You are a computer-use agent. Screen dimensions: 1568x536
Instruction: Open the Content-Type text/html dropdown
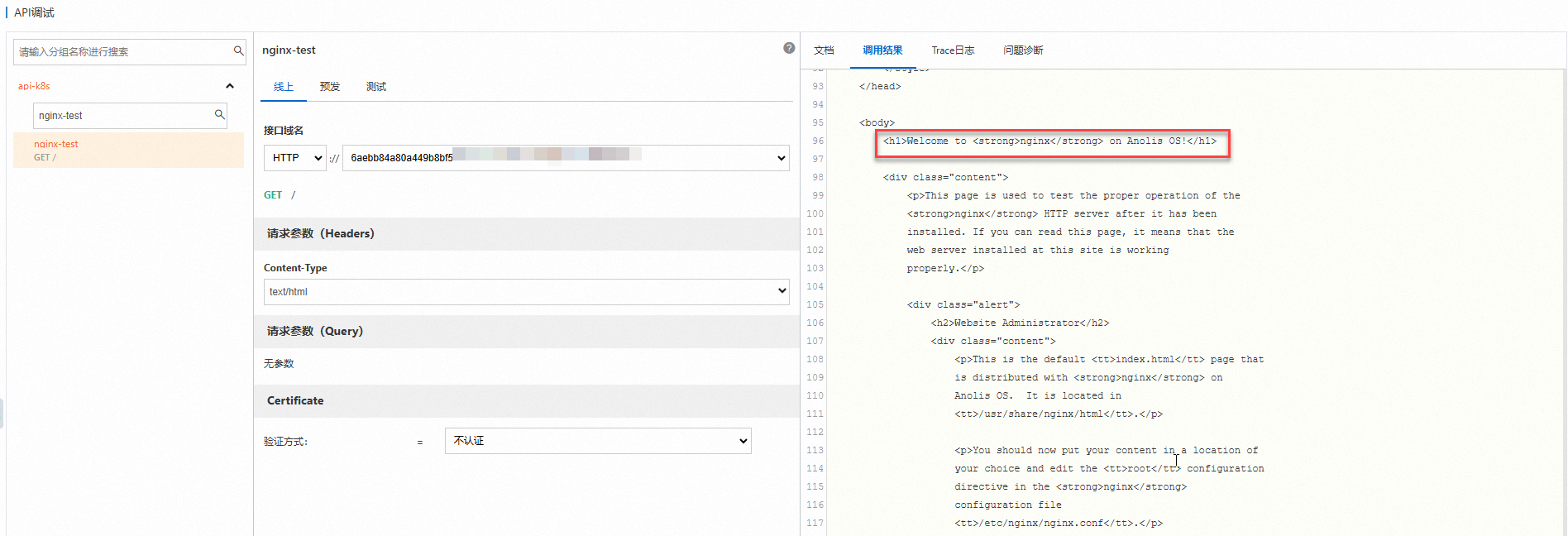coord(527,292)
